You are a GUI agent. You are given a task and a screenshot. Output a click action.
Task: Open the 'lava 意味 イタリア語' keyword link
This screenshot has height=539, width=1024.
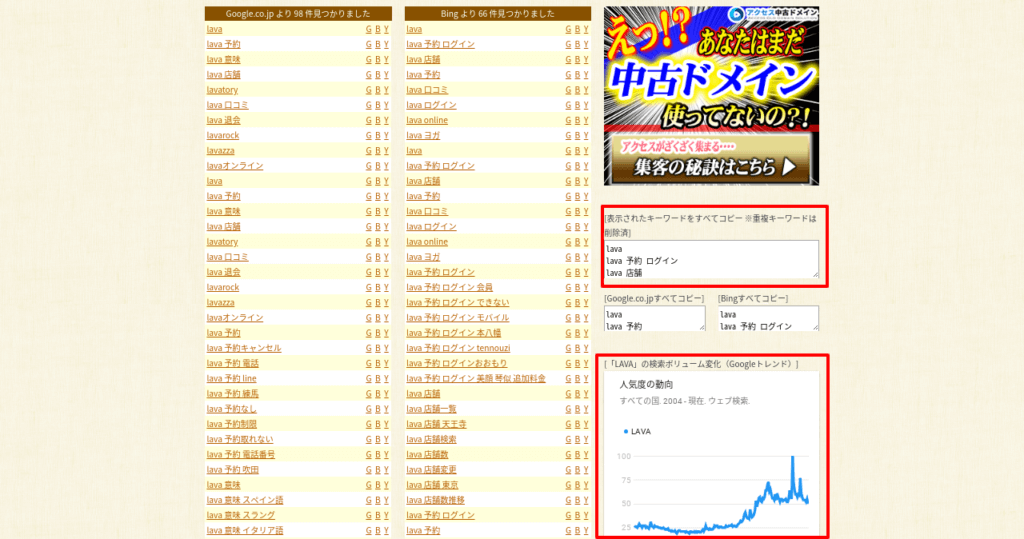(245, 531)
